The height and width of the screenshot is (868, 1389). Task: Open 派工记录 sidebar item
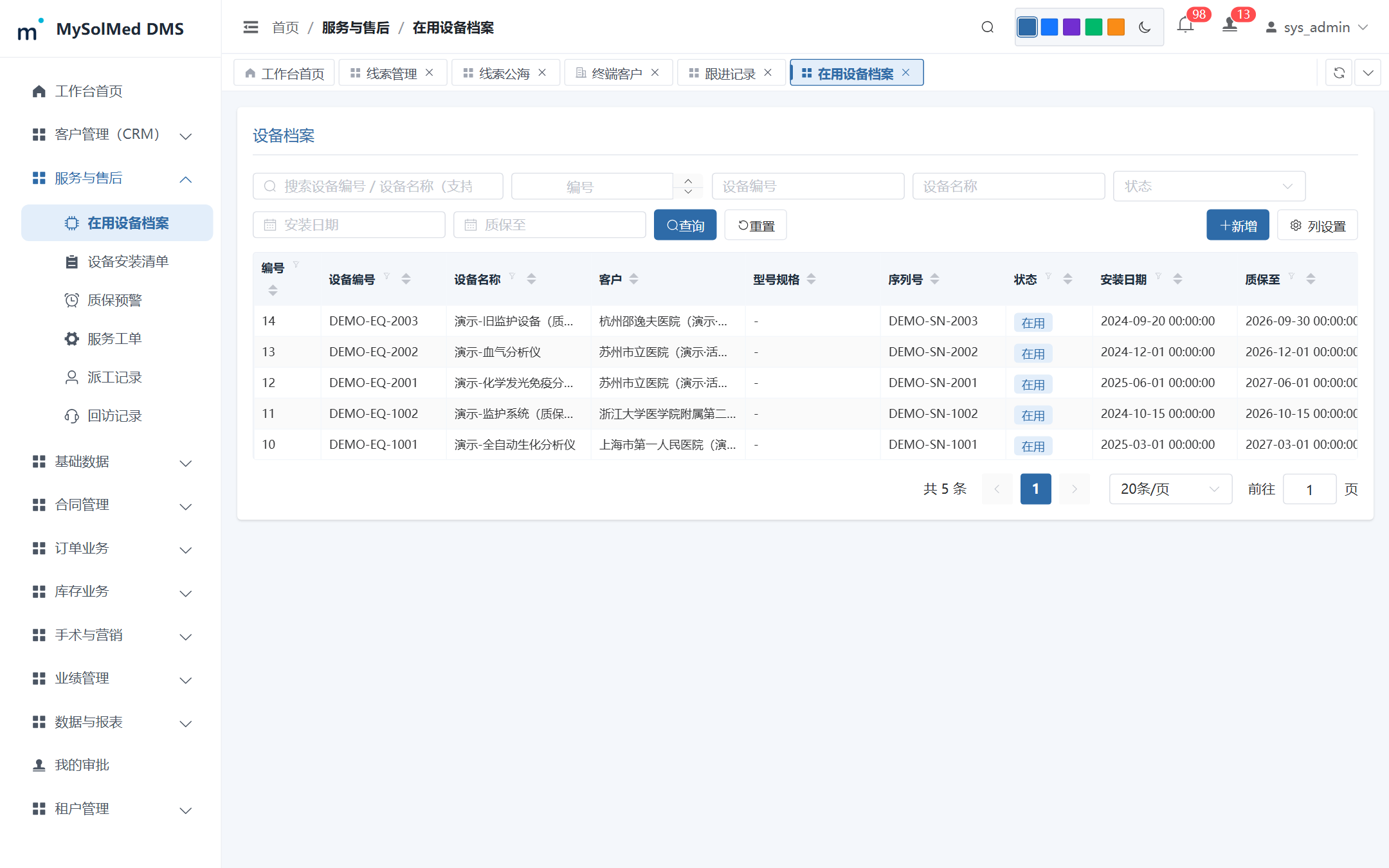point(117,377)
